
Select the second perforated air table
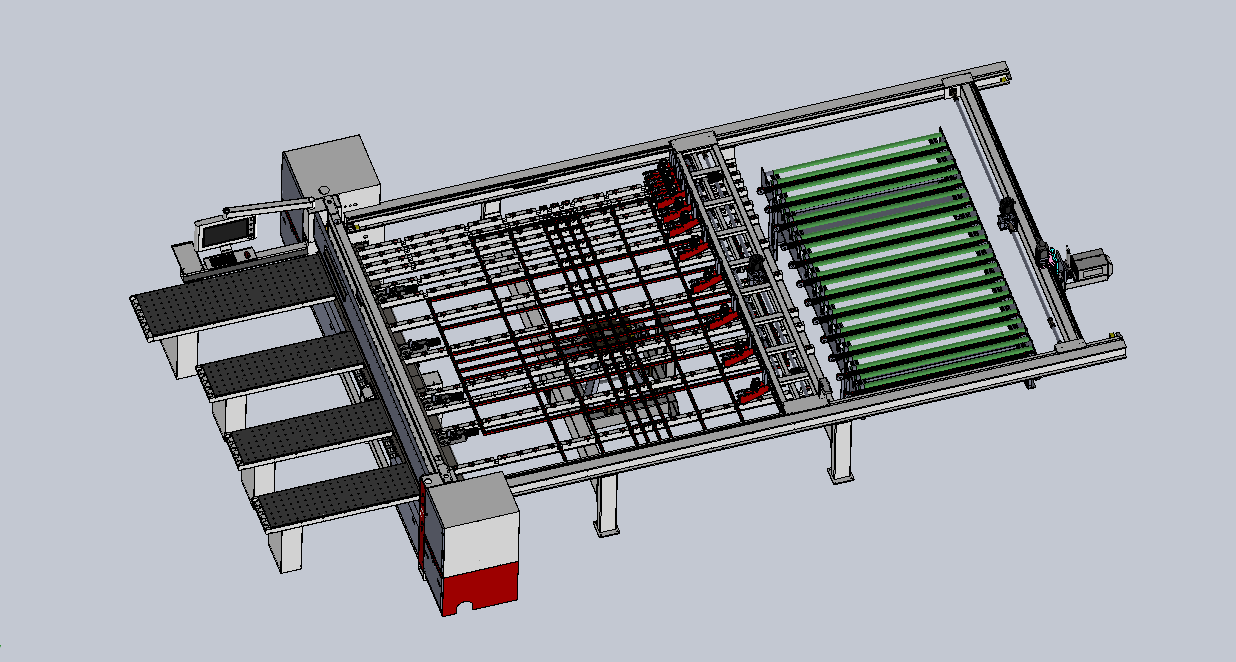(282, 363)
